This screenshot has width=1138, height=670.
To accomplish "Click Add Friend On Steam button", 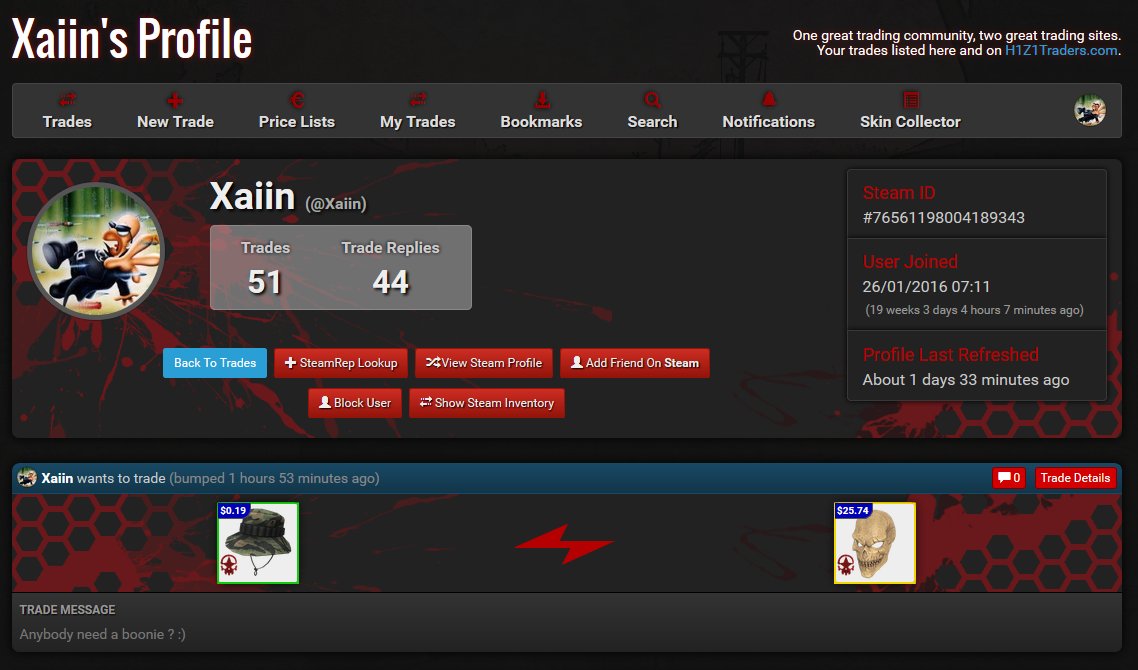I will point(634,363).
